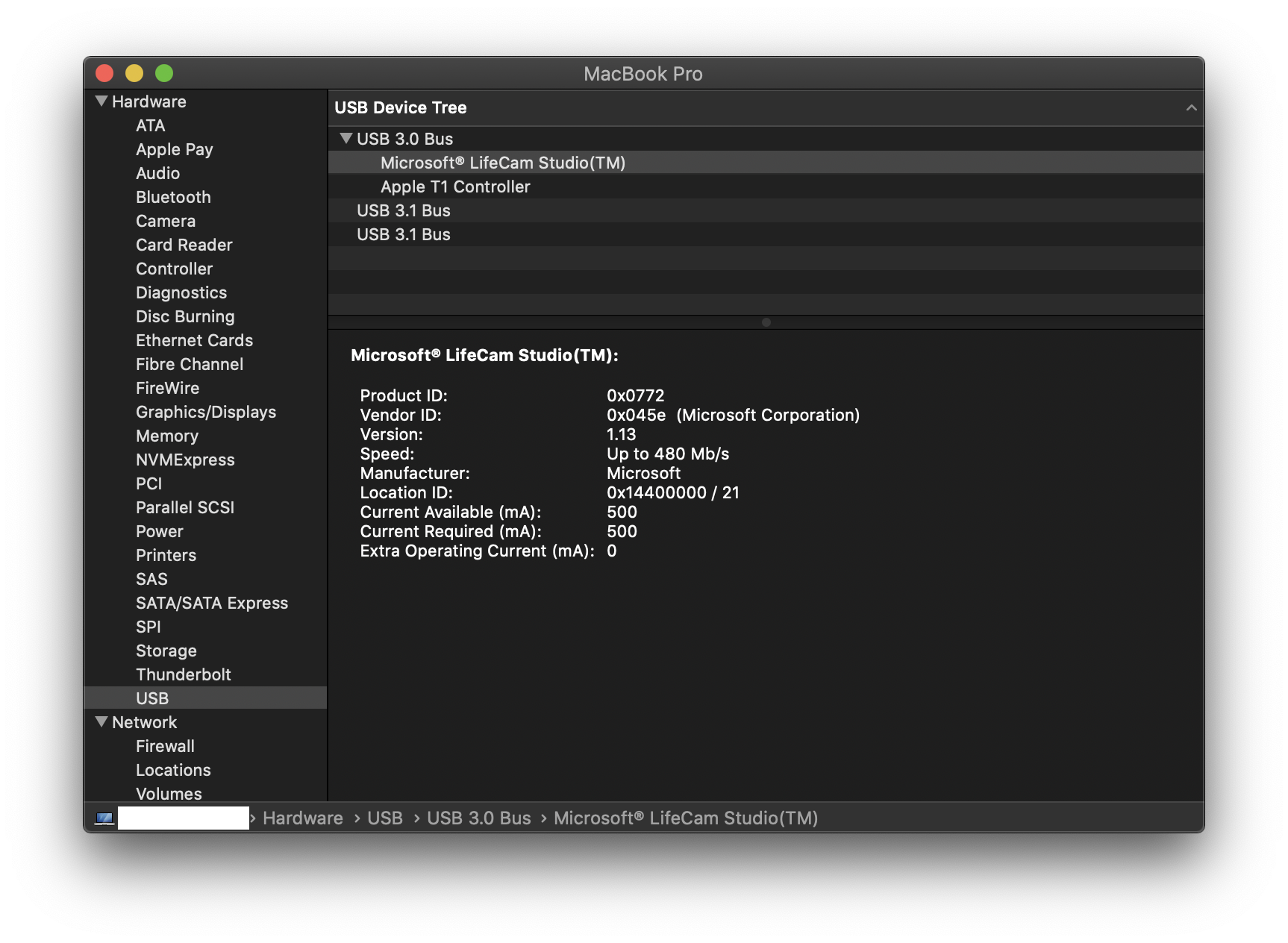Open the Audio hardware section

158,173
